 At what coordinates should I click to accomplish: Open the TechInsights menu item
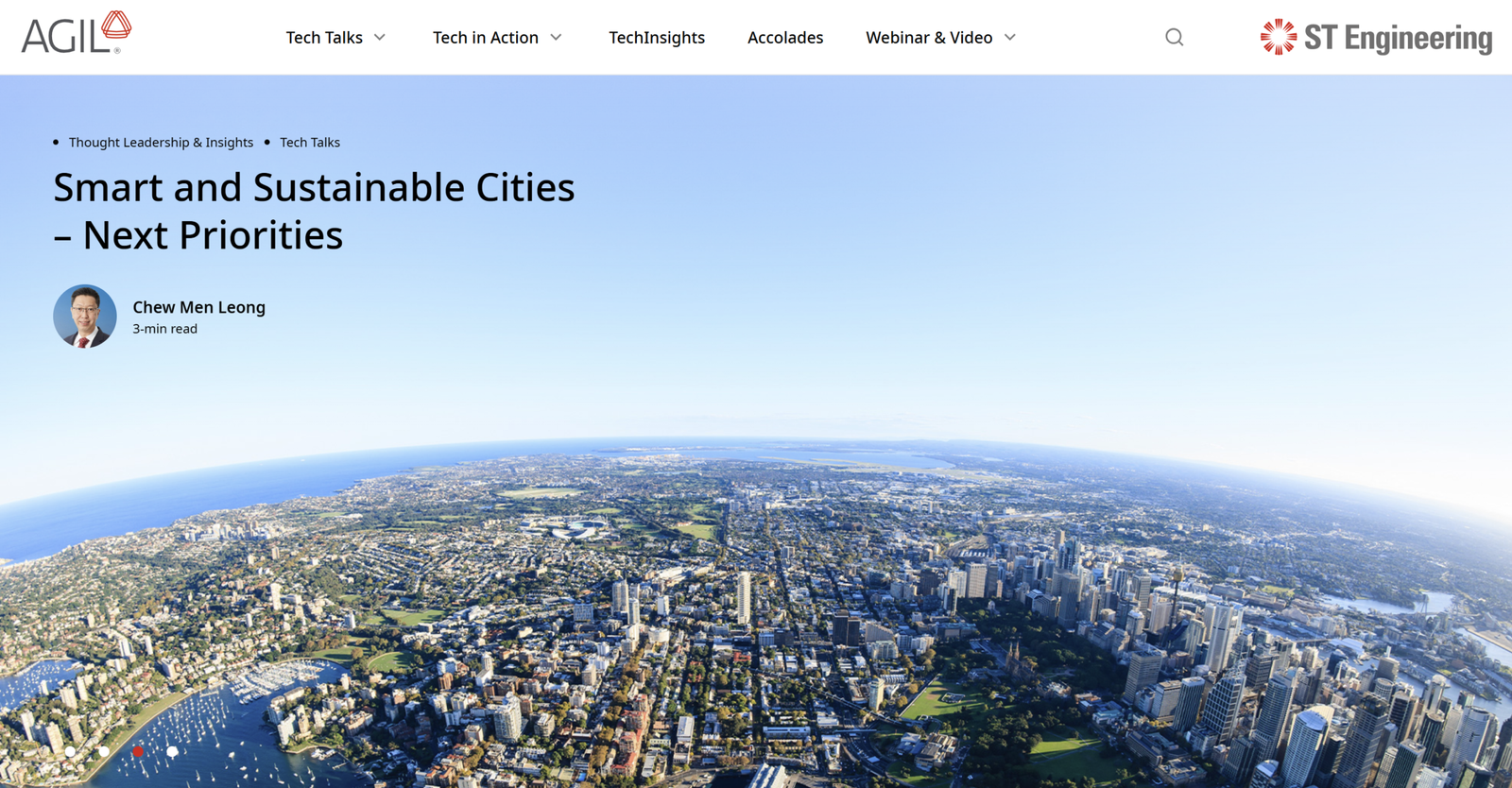click(656, 38)
